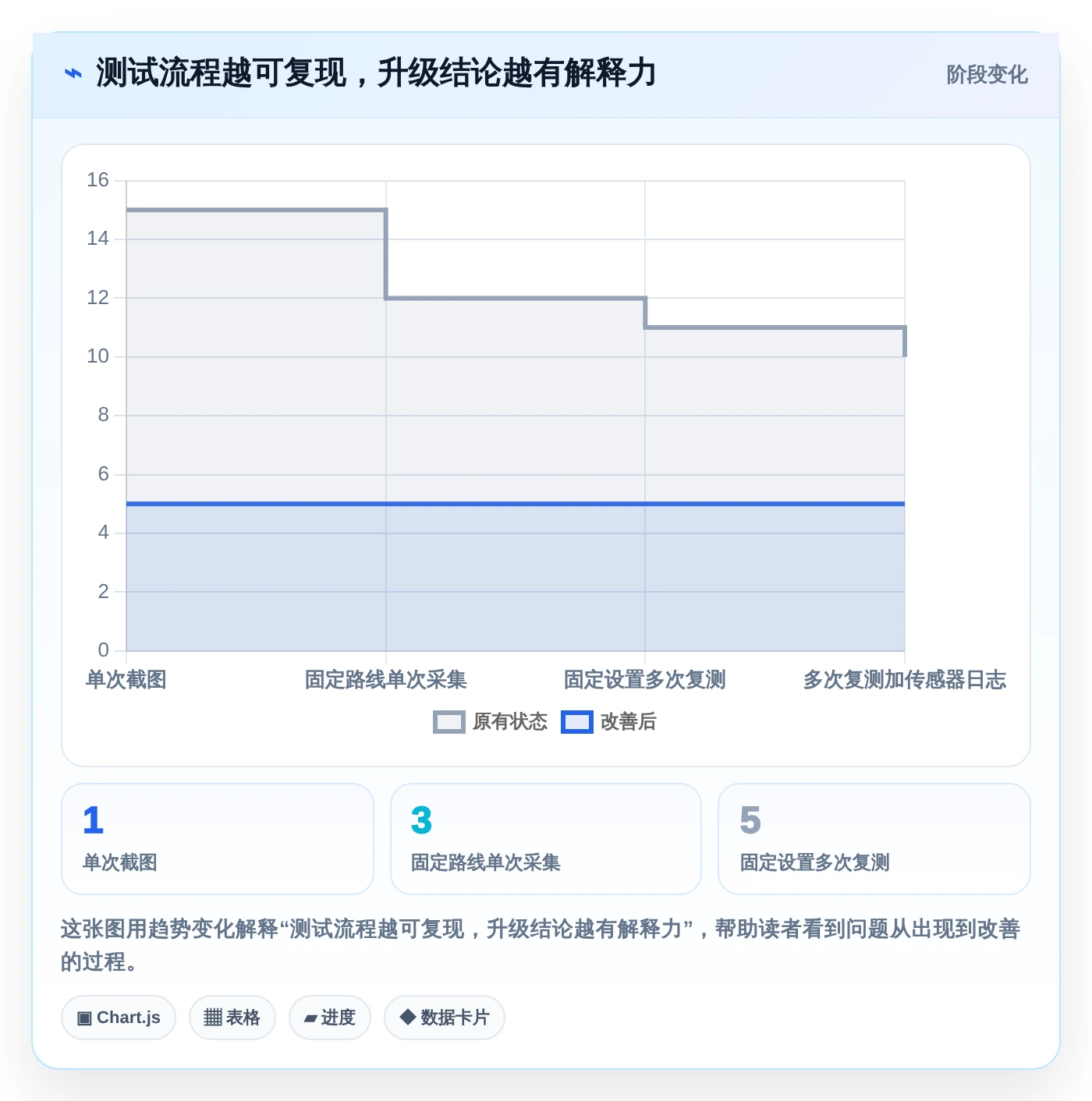Click the lightning icon beside the title

(x=73, y=74)
